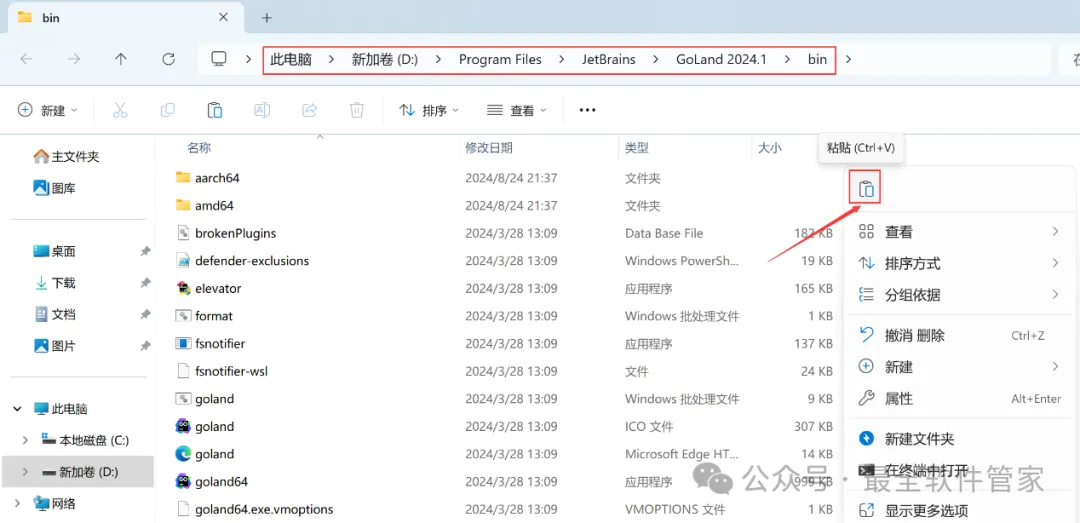Select the elevator application icon
1080x523 pixels.
pyautogui.click(x=183, y=288)
